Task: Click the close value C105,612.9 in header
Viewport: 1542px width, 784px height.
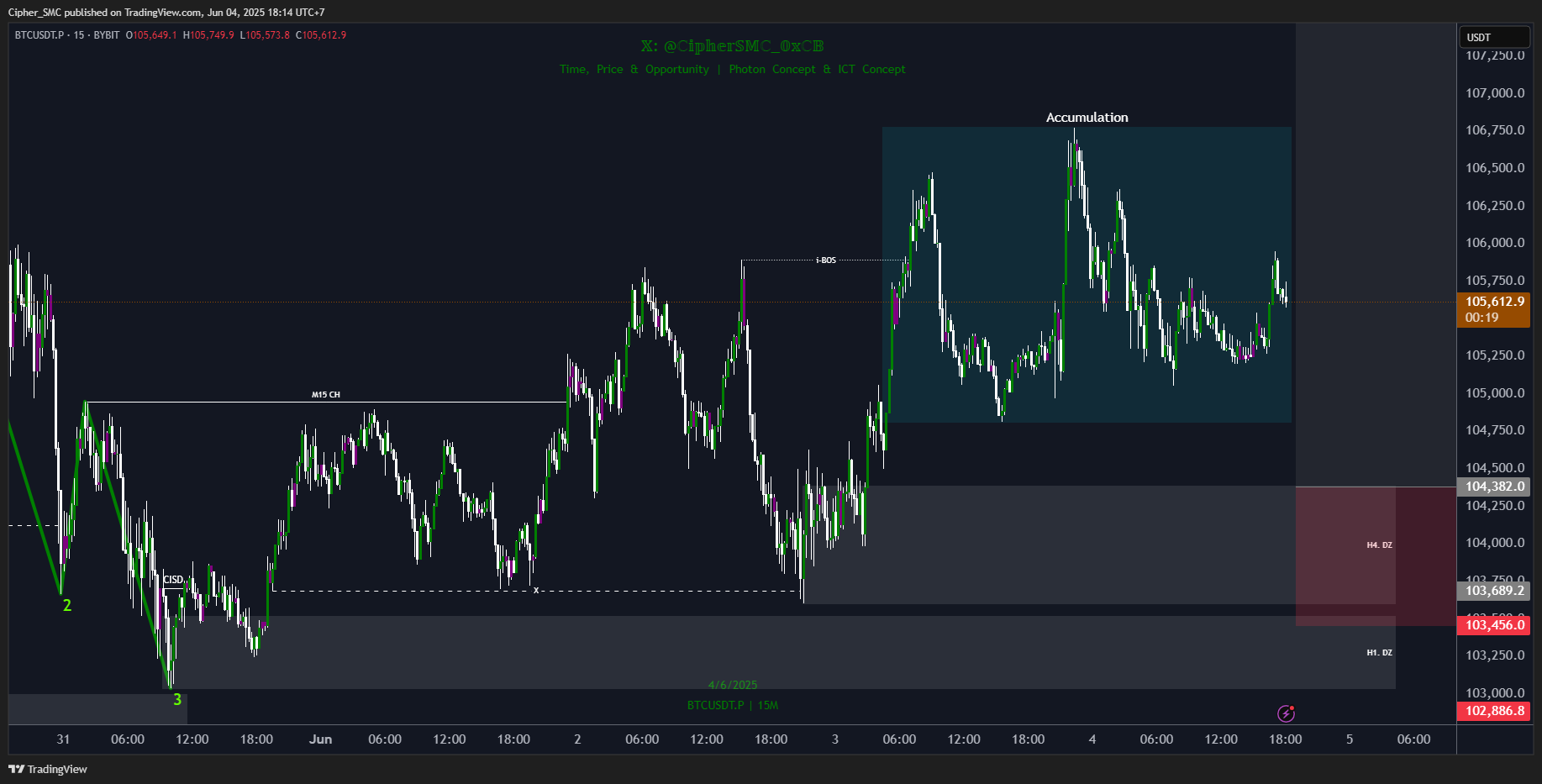Action: coord(321,35)
